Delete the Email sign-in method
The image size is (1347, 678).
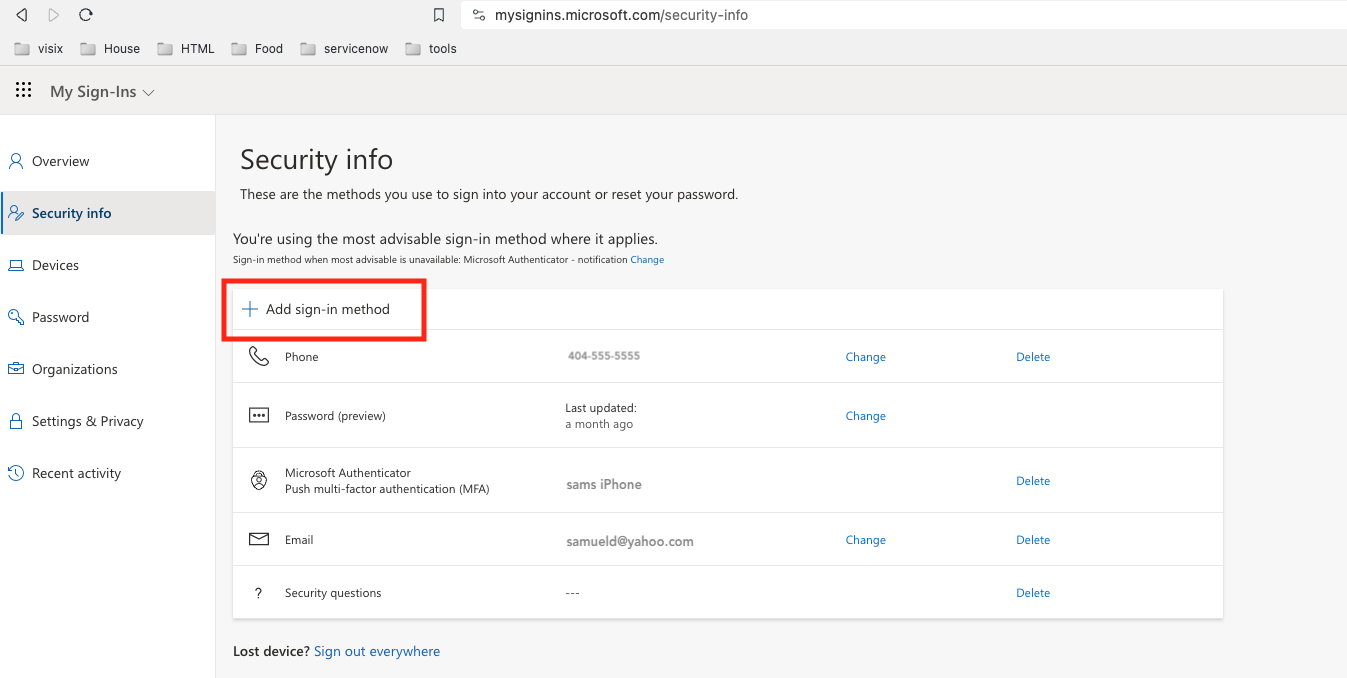1033,540
